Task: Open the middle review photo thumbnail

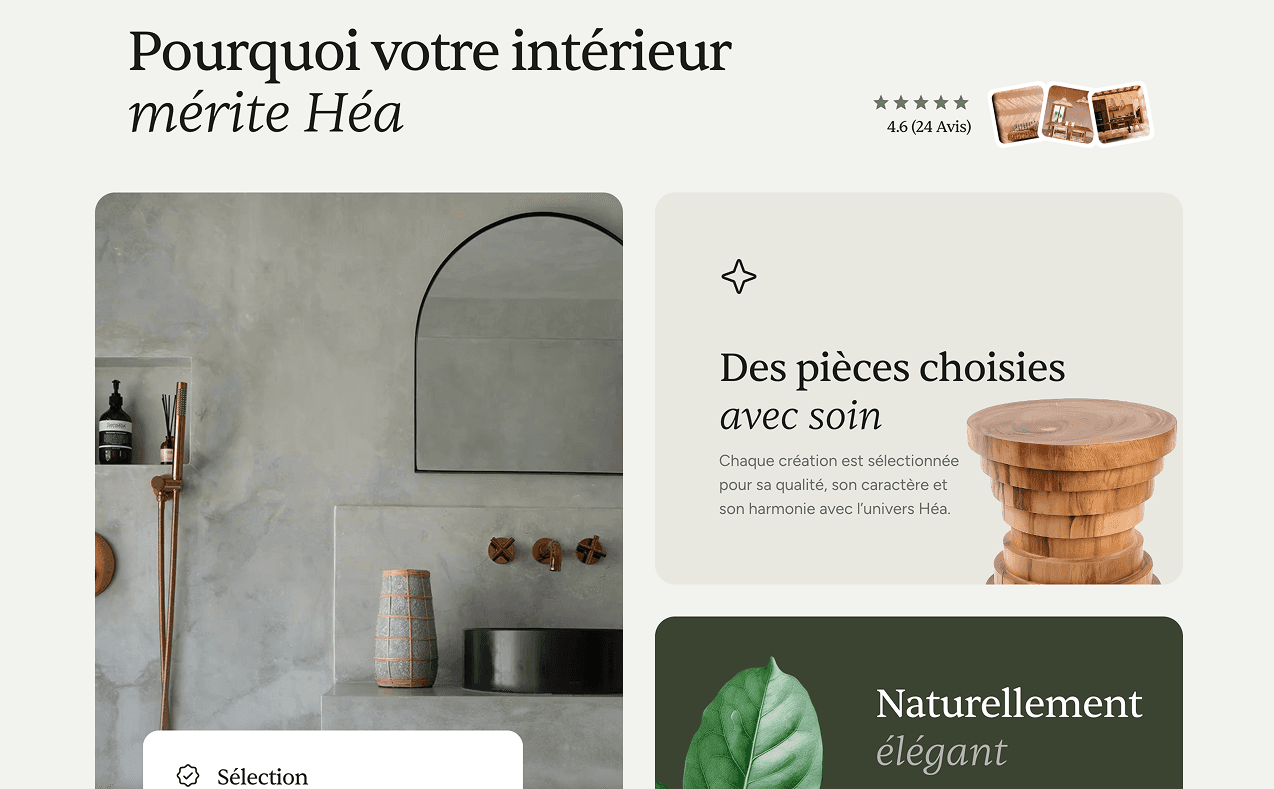Action: (1068, 114)
